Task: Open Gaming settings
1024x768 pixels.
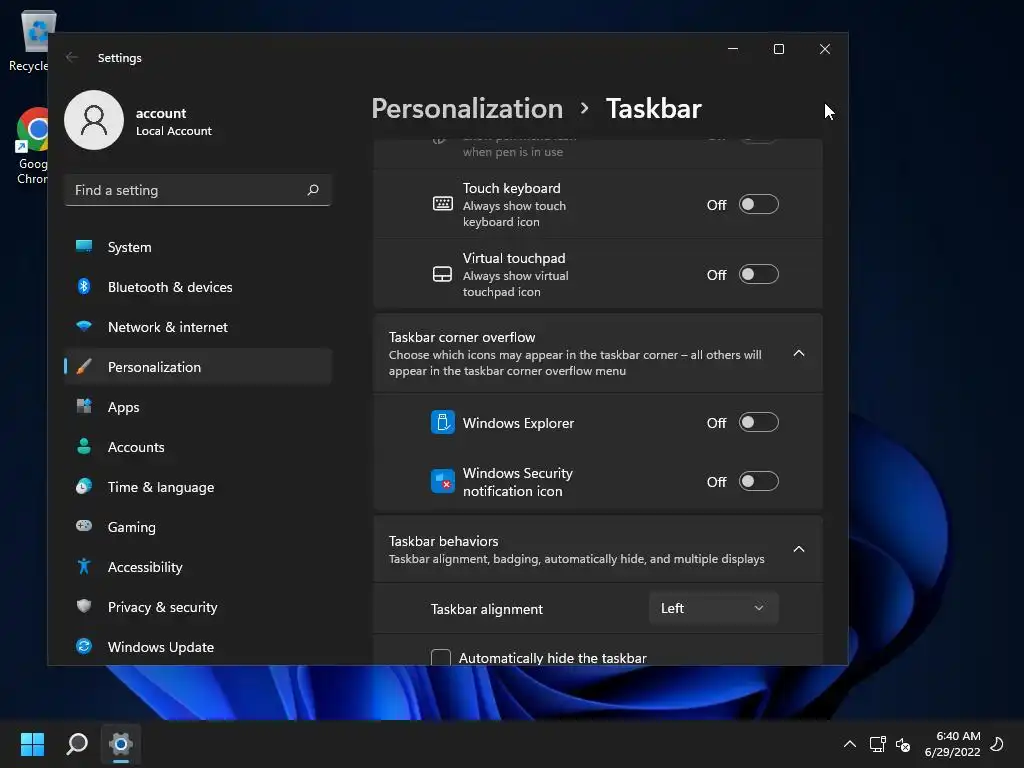Action: 198,526
